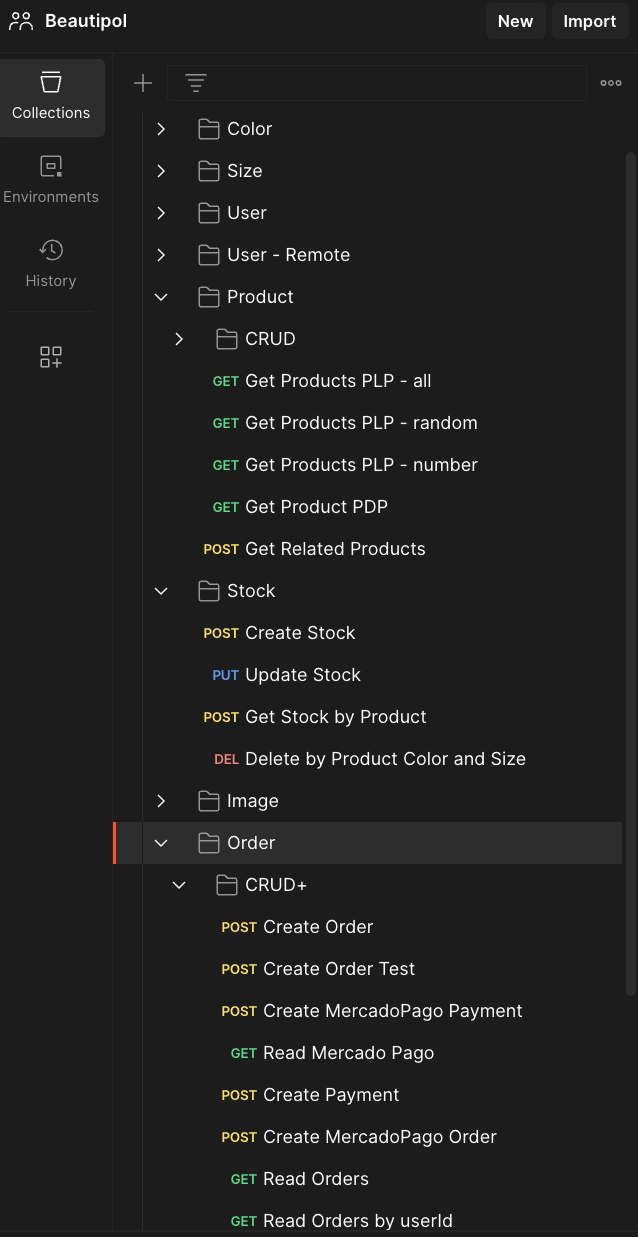The height and width of the screenshot is (1237, 638).
Task: Open the Get Product PDP request
Action: [316, 507]
